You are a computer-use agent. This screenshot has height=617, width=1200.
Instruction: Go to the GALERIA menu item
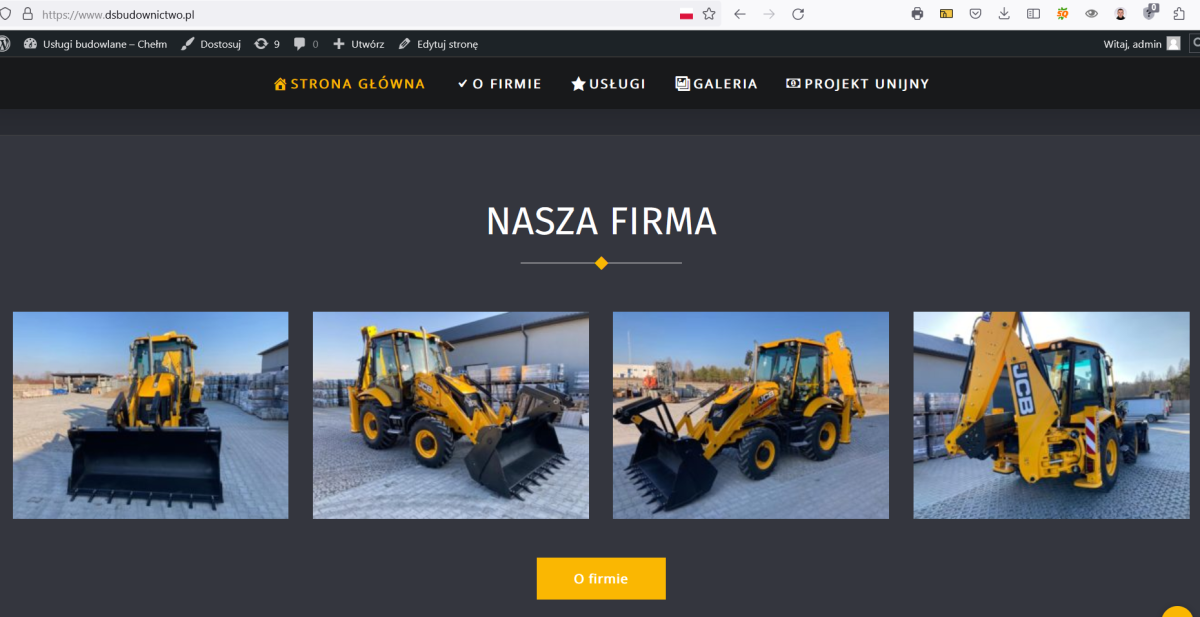click(716, 84)
